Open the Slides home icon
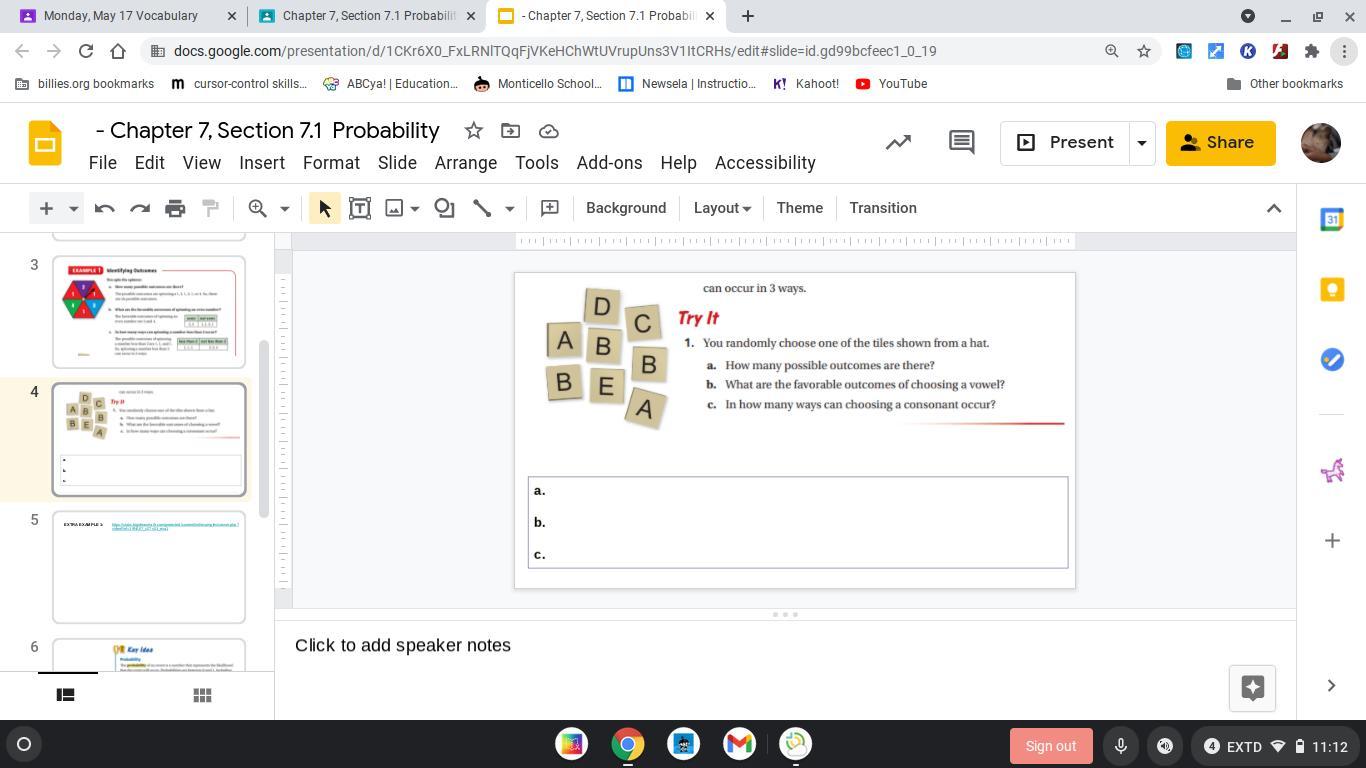The height and width of the screenshot is (768, 1366). point(45,144)
